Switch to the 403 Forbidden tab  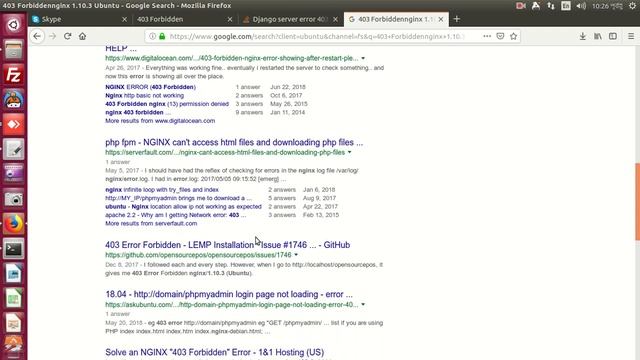(185, 19)
